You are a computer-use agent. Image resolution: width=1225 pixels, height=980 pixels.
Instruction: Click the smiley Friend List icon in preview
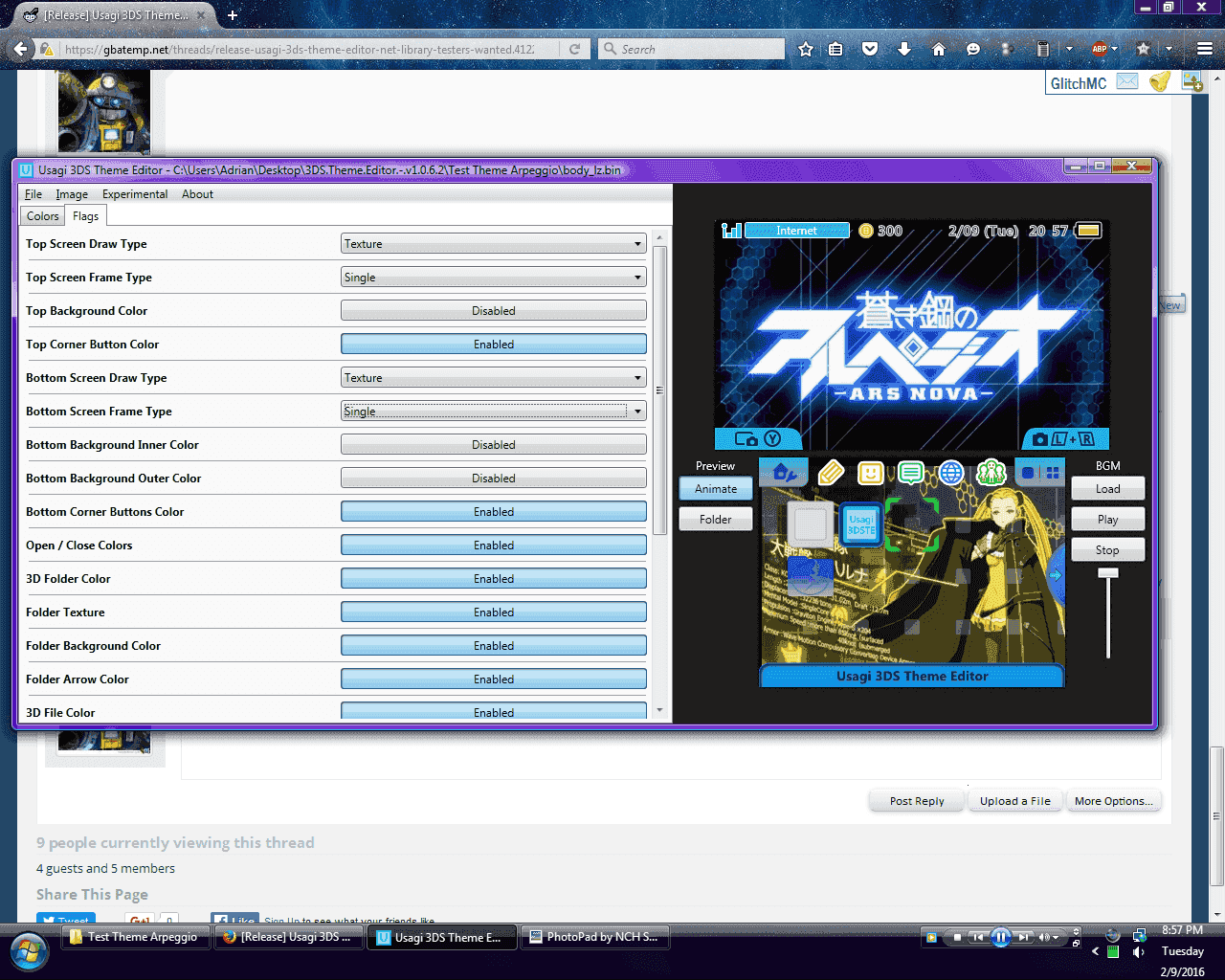(870, 472)
